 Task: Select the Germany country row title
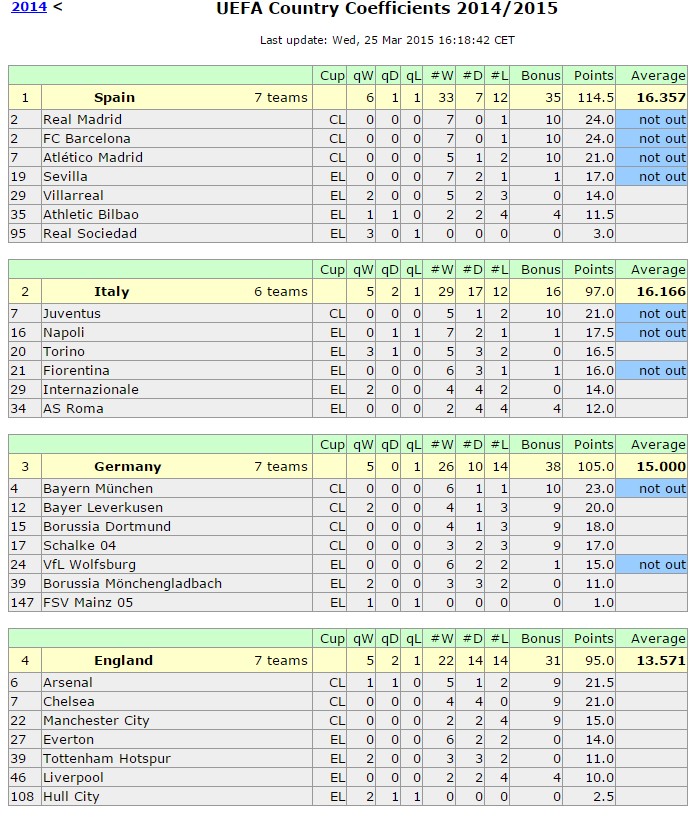tap(127, 467)
